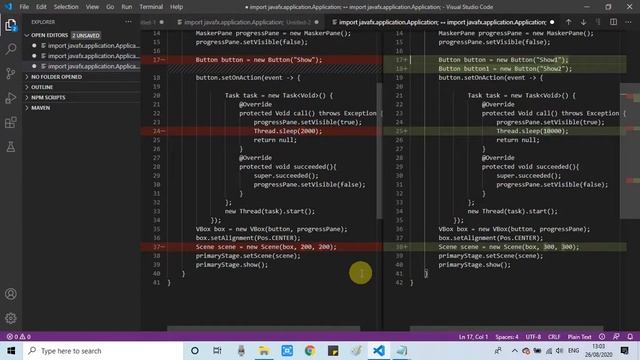The image size is (640, 360).
Task: Open Task View on taskbar
Action: pyautogui.click(x=217, y=351)
